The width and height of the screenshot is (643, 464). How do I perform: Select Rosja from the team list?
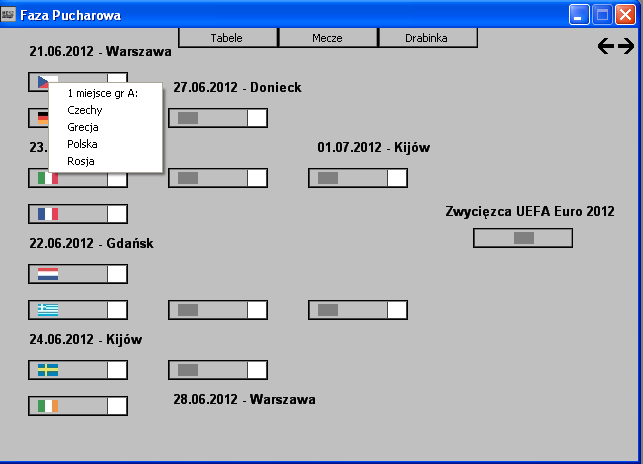tap(80, 161)
